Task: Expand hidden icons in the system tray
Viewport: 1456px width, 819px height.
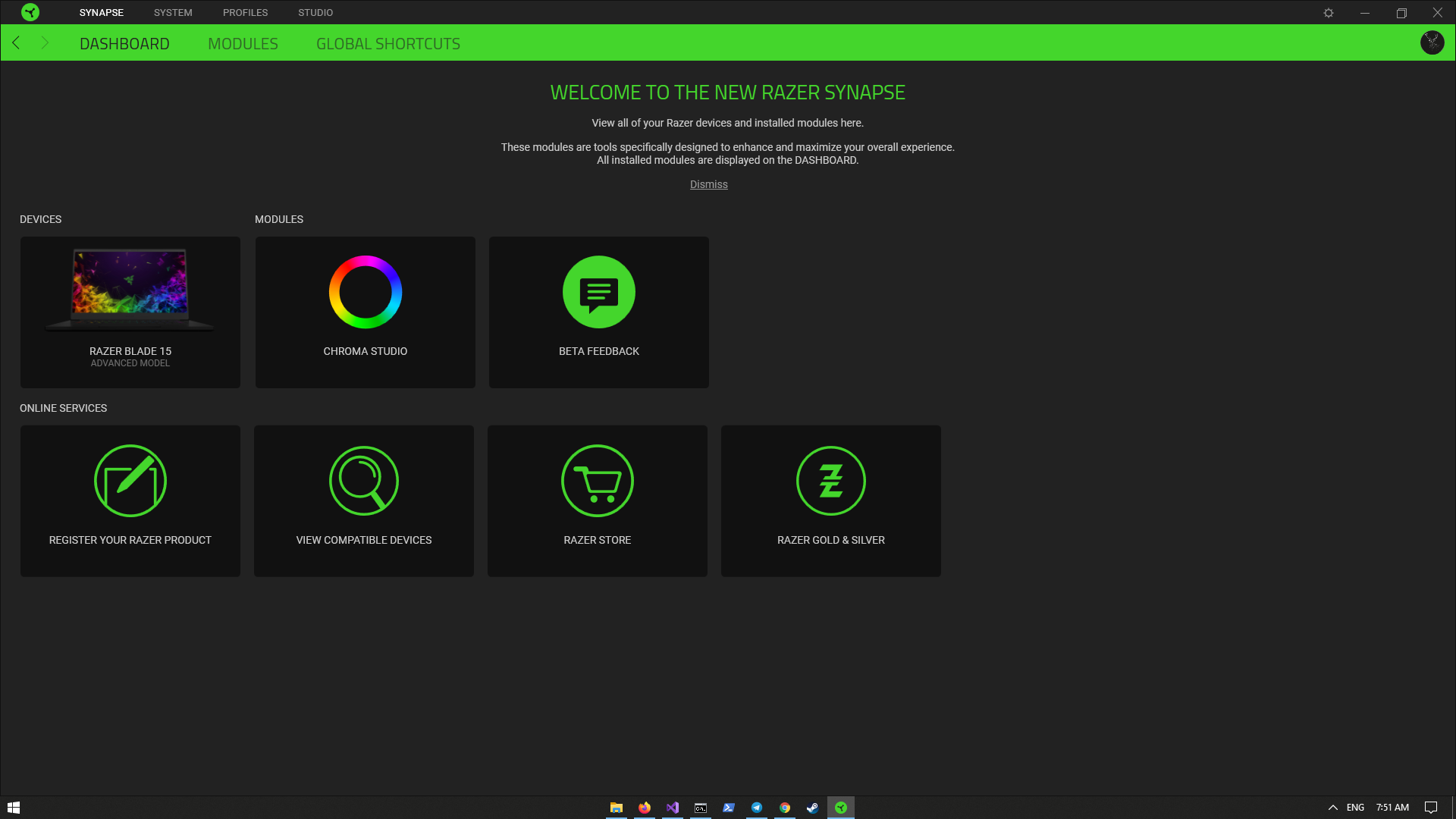Action: tap(1333, 808)
